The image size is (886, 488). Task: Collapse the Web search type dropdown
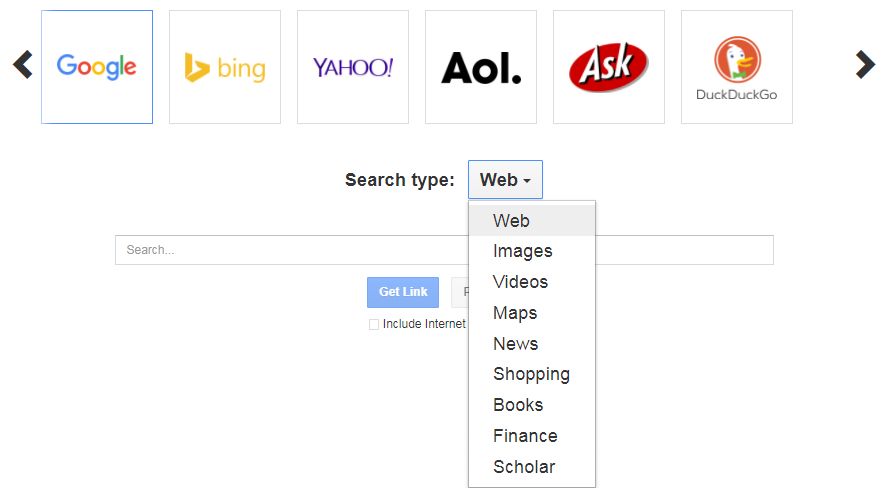point(505,180)
